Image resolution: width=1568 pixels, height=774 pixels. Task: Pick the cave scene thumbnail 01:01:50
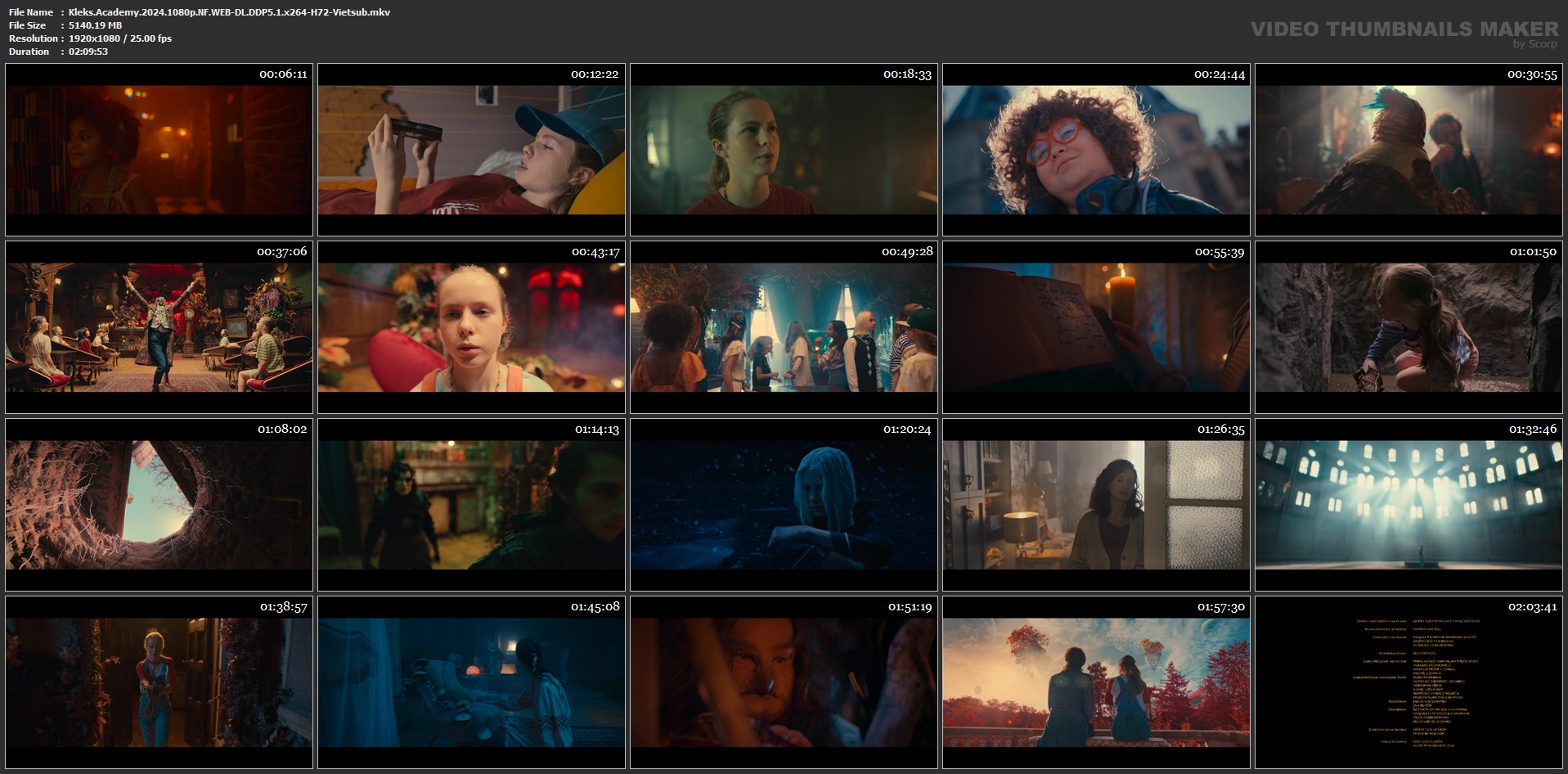1409,327
